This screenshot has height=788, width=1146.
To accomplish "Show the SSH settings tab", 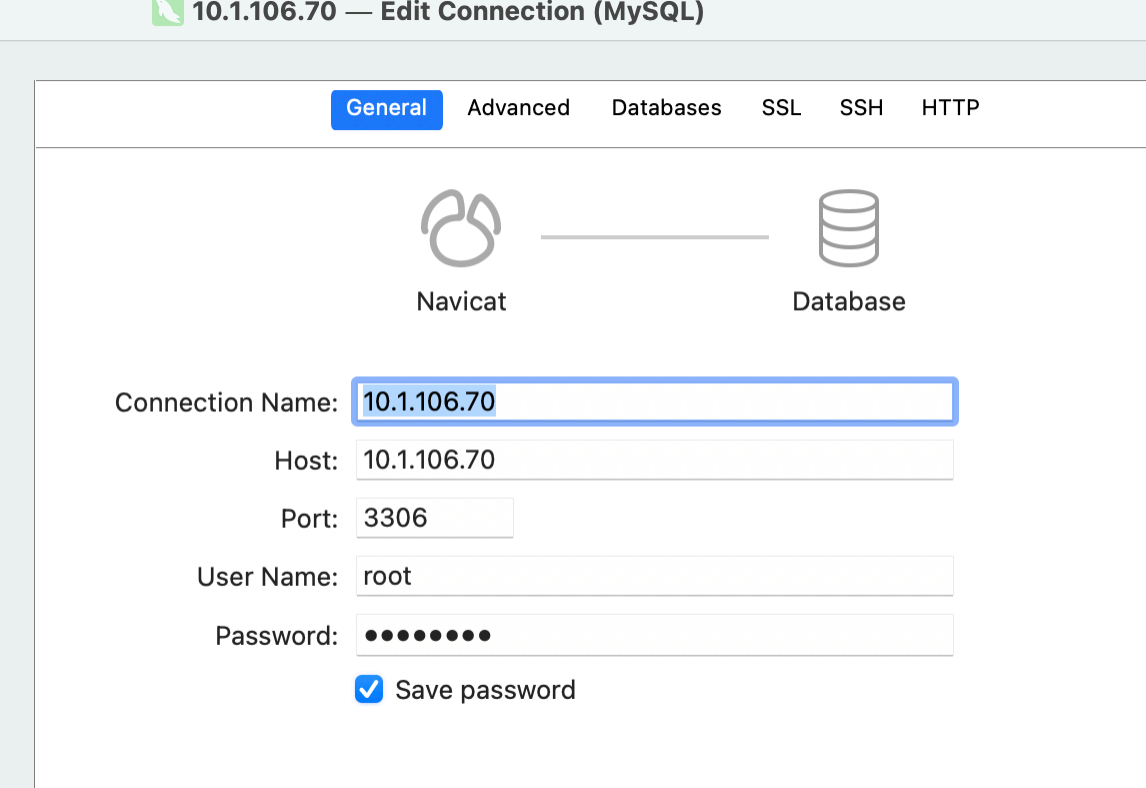I will (x=861, y=108).
